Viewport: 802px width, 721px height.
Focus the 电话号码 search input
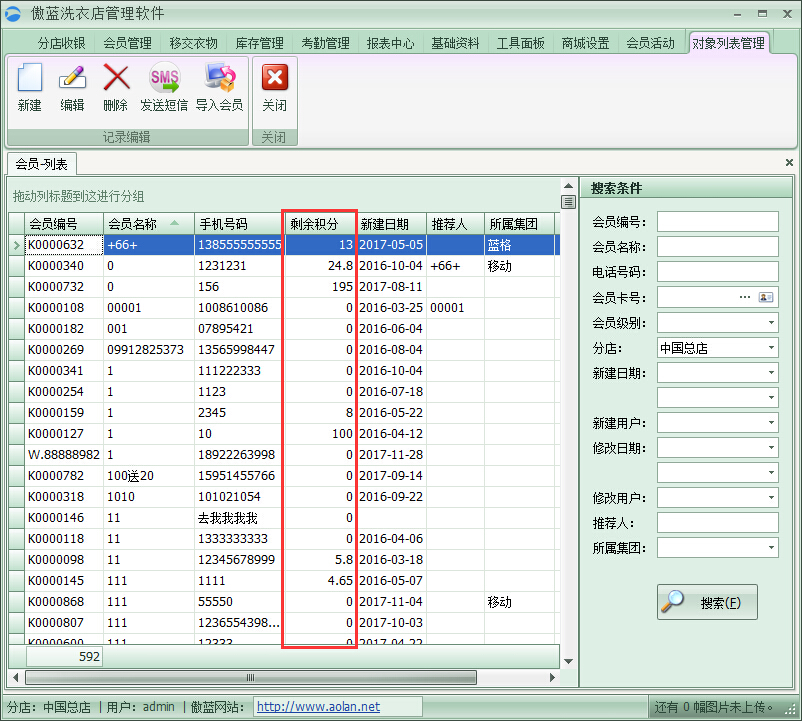click(x=718, y=272)
